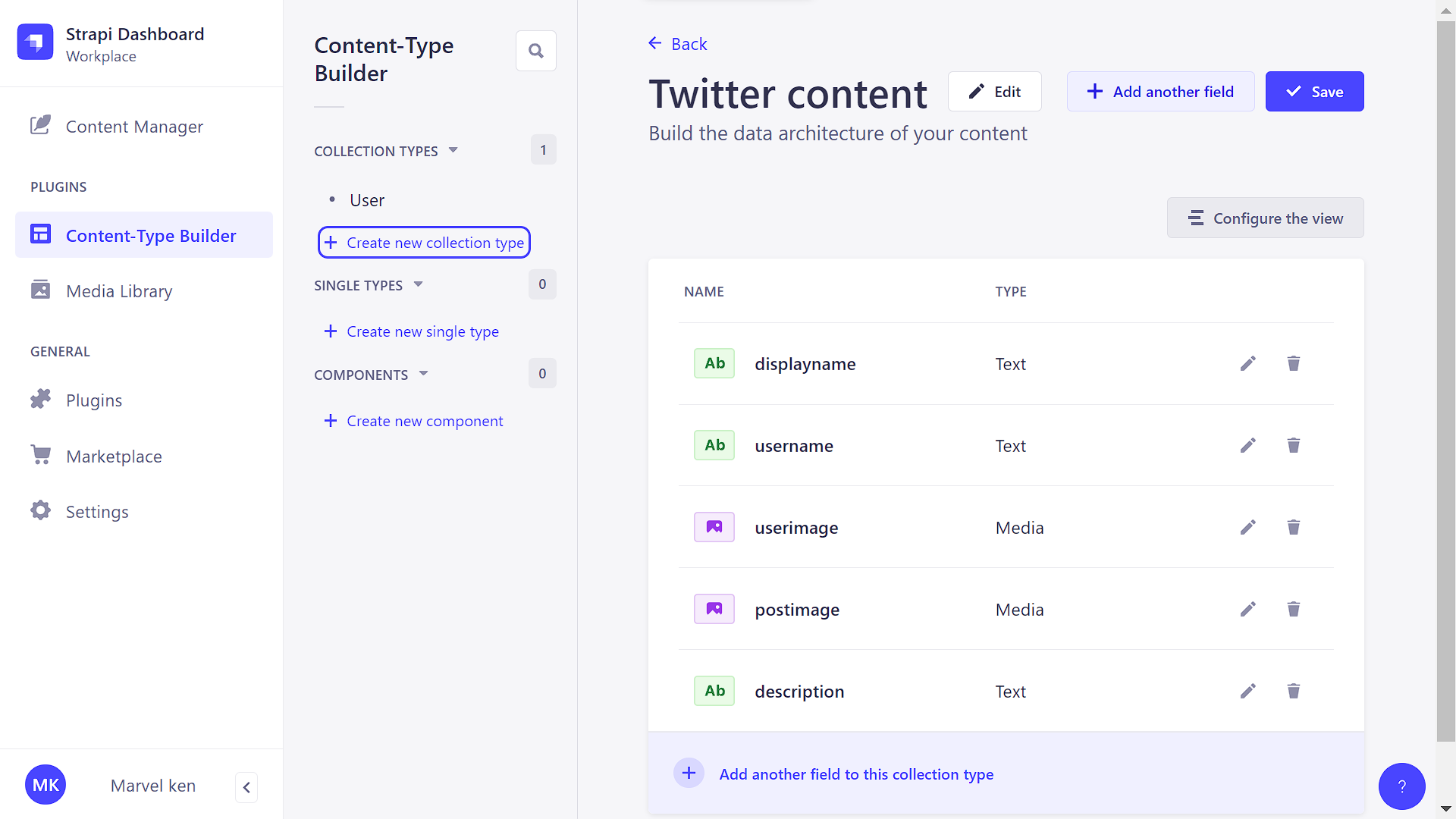Edit the userimage field
1456x819 pixels.
pyautogui.click(x=1248, y=528)
